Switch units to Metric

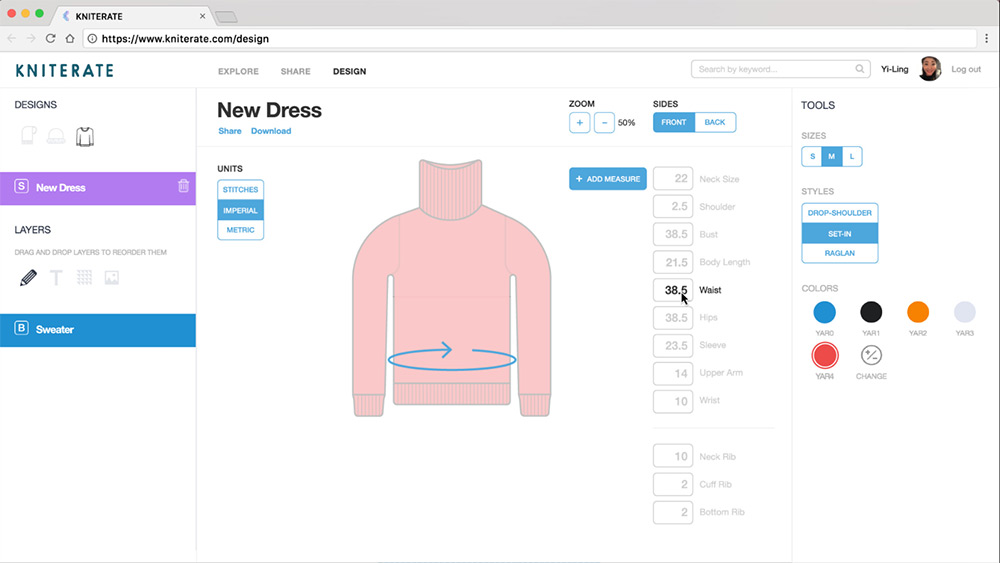click(240, 230)
